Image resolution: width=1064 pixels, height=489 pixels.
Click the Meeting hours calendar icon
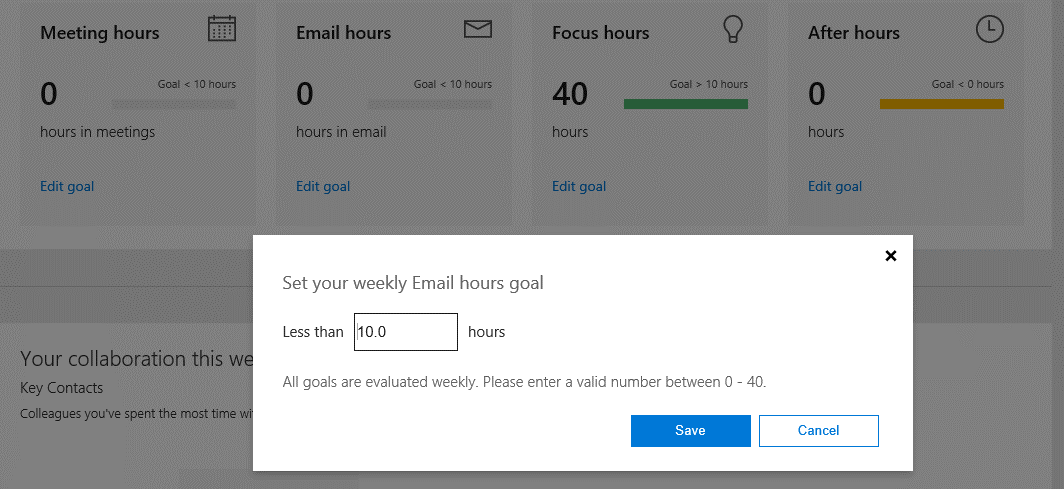222,29
